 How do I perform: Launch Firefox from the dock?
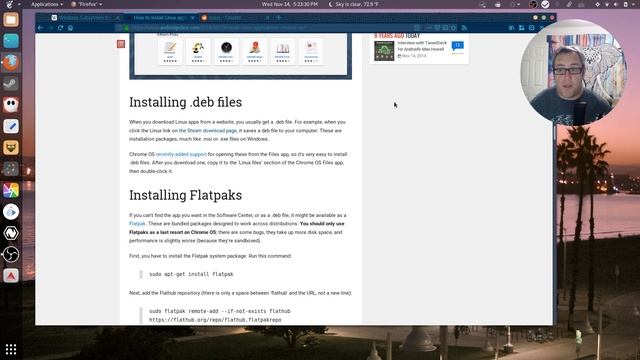coord(11,62)
